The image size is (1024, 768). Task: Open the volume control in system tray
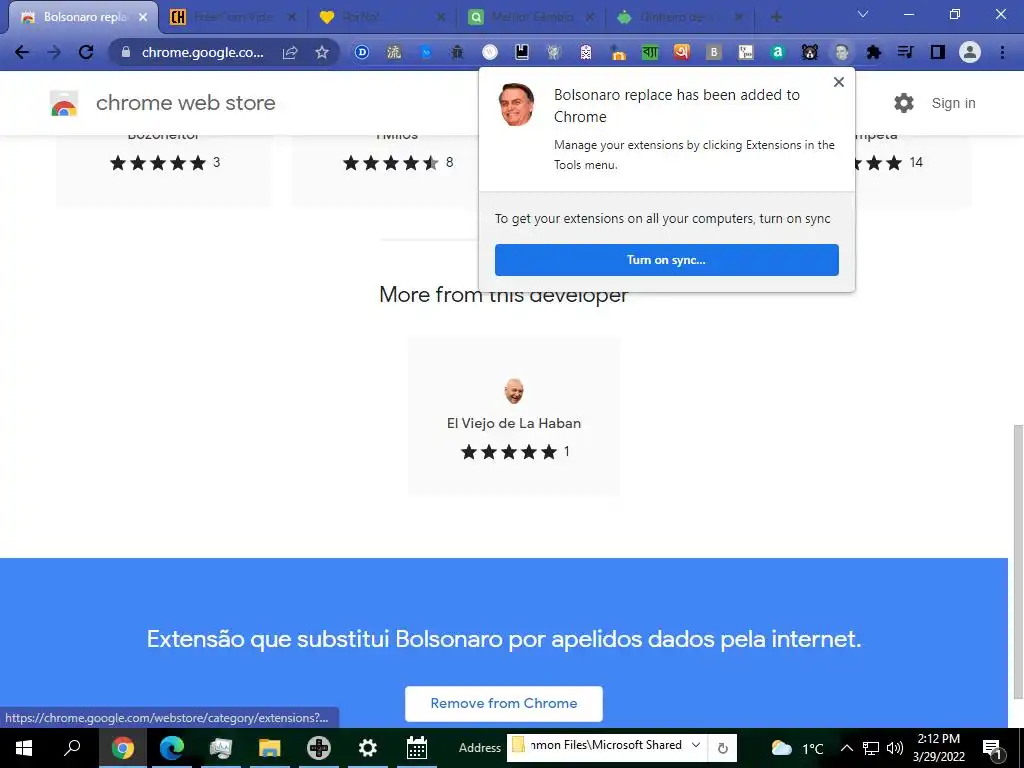(895, 748)
